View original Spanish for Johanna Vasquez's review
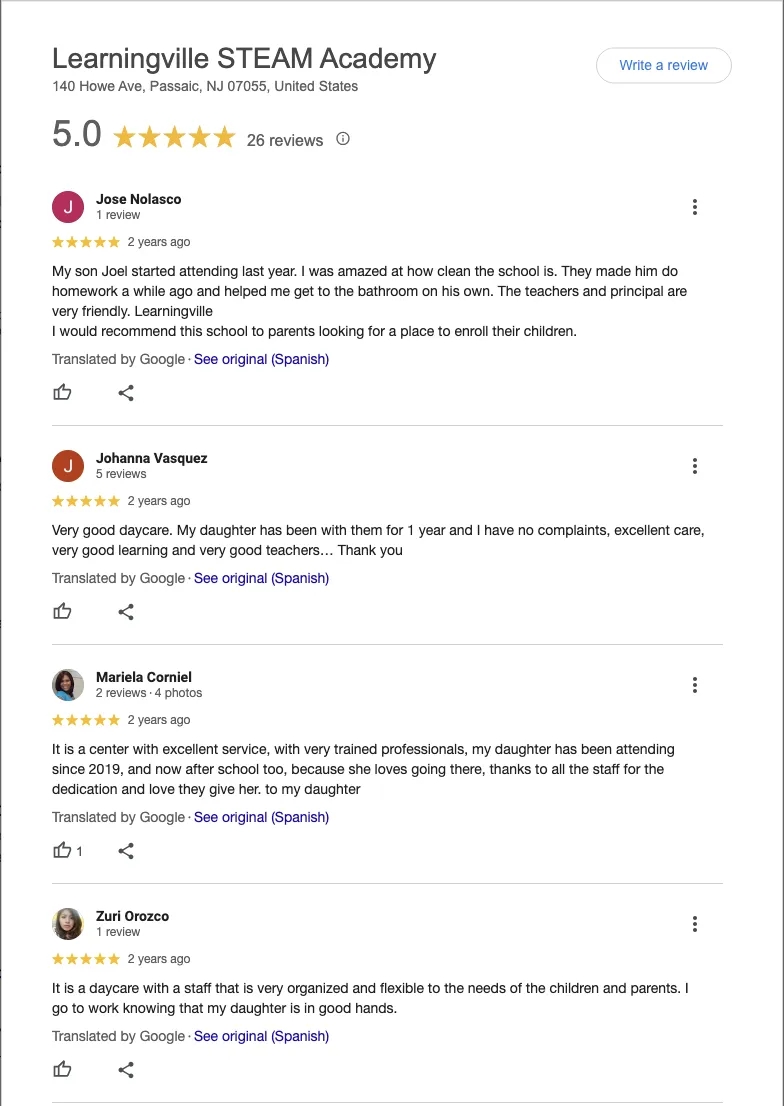This screenshot has width=784, height=1106. tap(261, 578)
